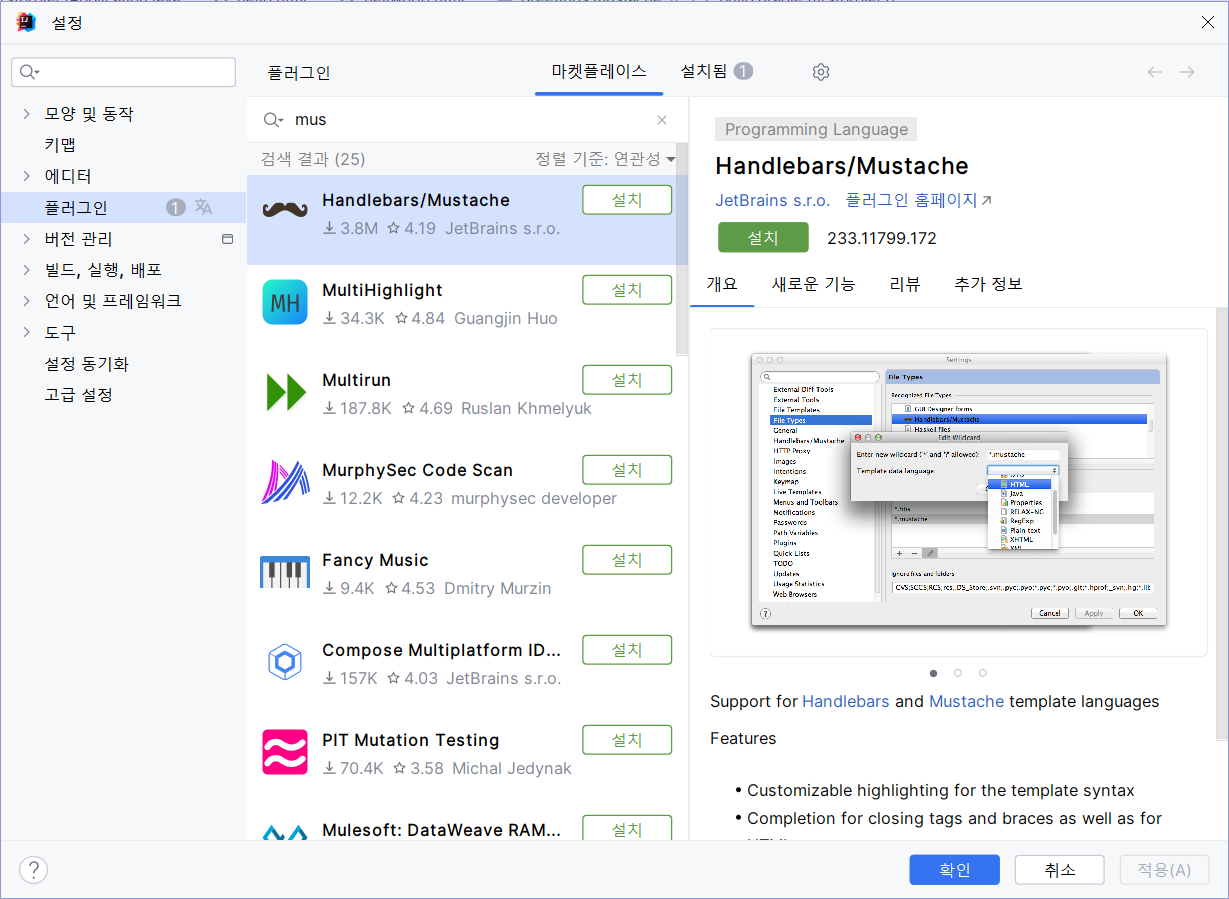Click the Mulesoft DataWeave plugin icon
Viewport: 1229px width, 899px height.
click(x=285, y=832)
